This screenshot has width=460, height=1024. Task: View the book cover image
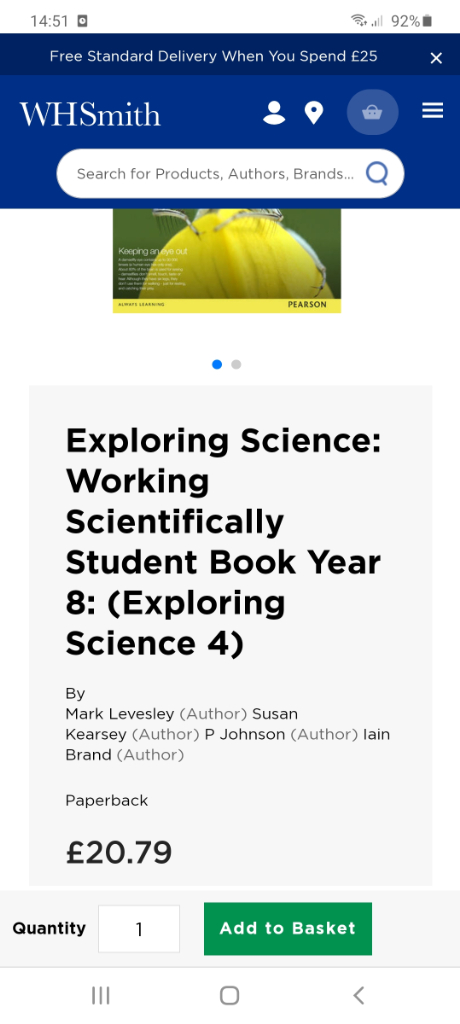[x=227, y=261]
